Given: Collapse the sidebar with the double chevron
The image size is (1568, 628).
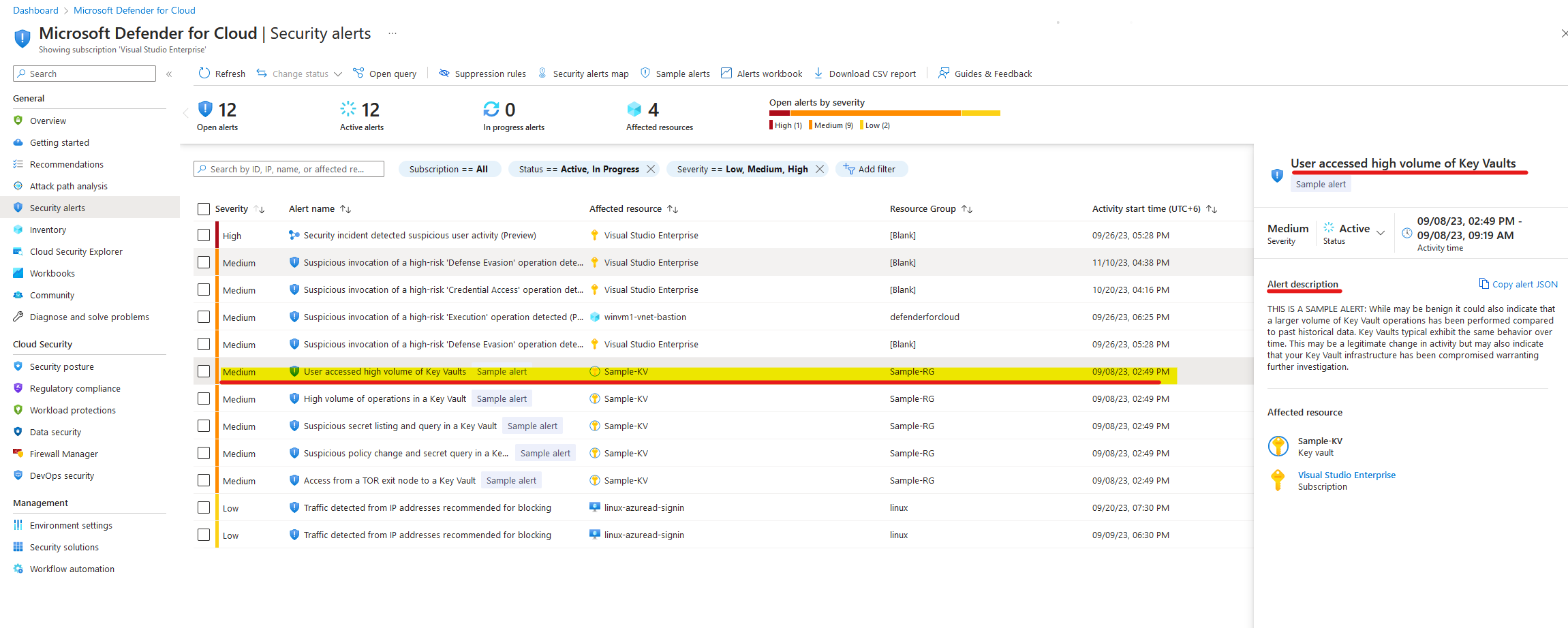Looking at the screenshot, I should click(x=169, y=74).
